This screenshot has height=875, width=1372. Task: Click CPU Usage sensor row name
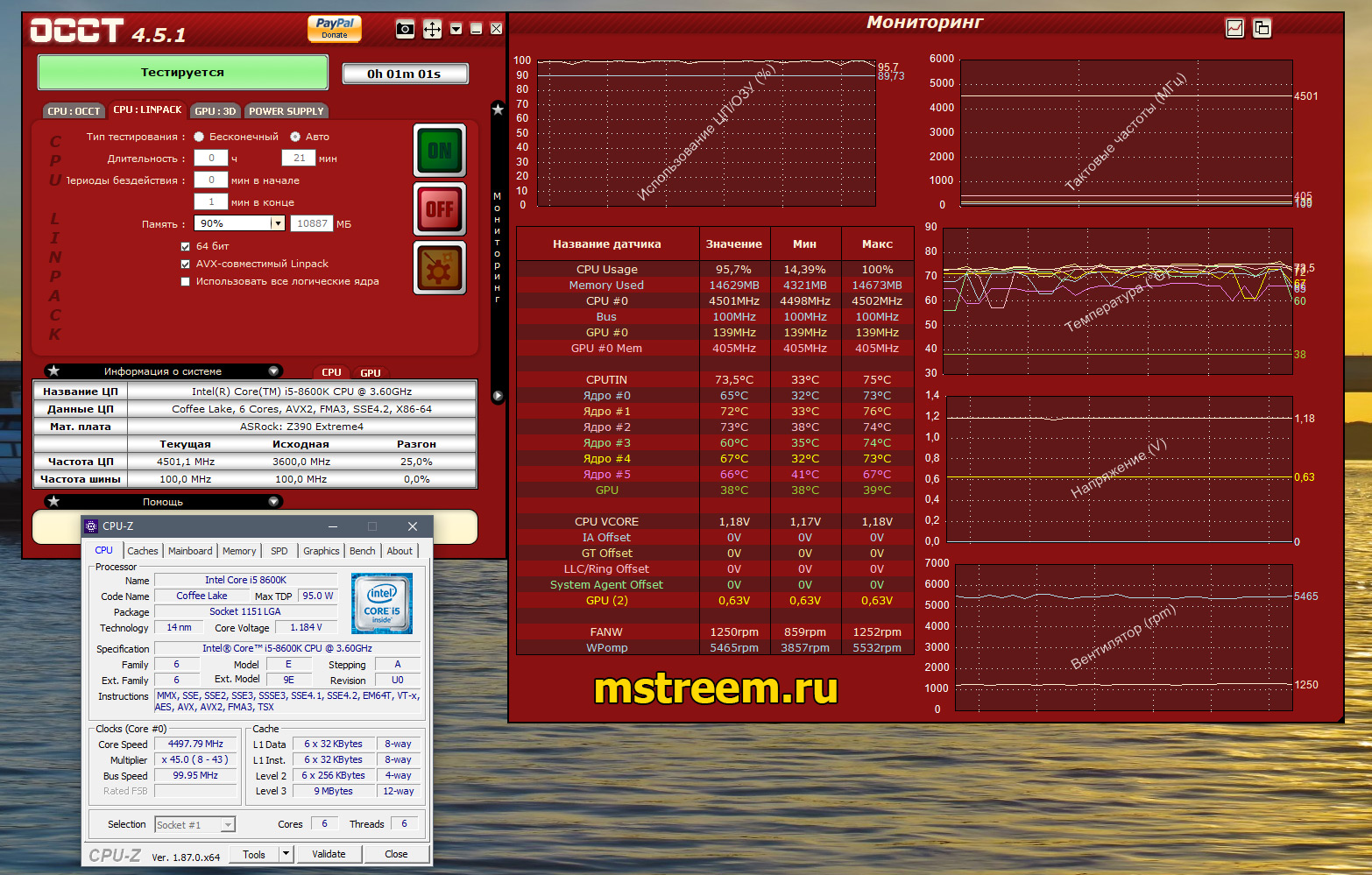[607, 269]
